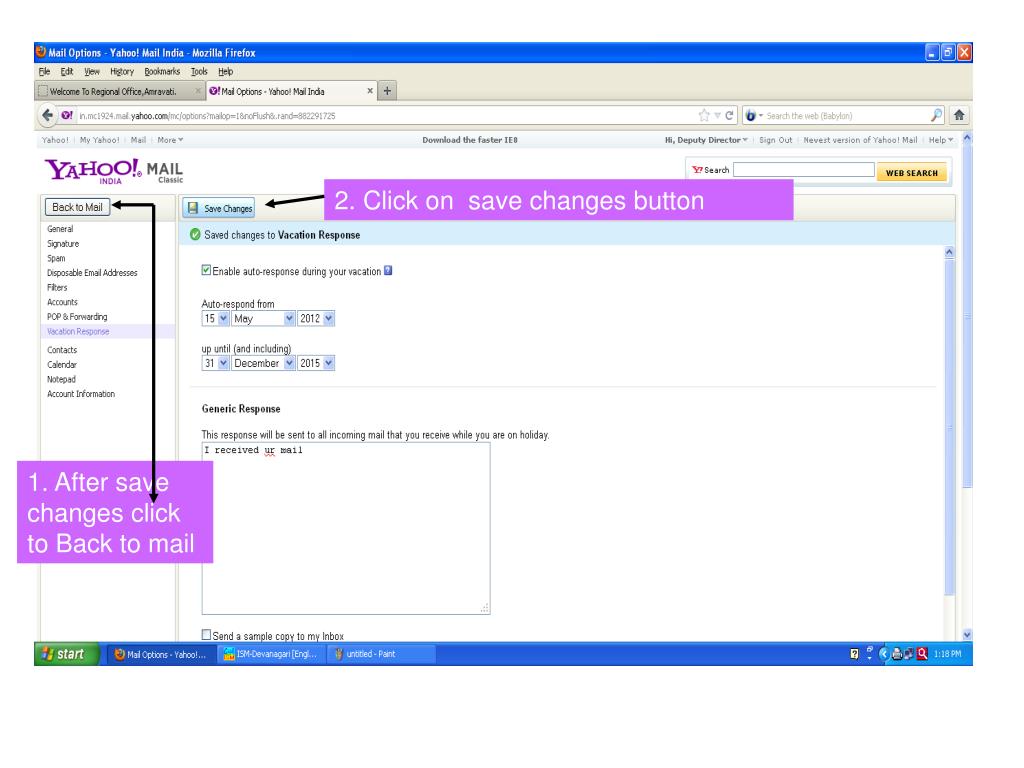
Task: Click the Yahoo site icon in the address bar
Action: click(67, 116)
